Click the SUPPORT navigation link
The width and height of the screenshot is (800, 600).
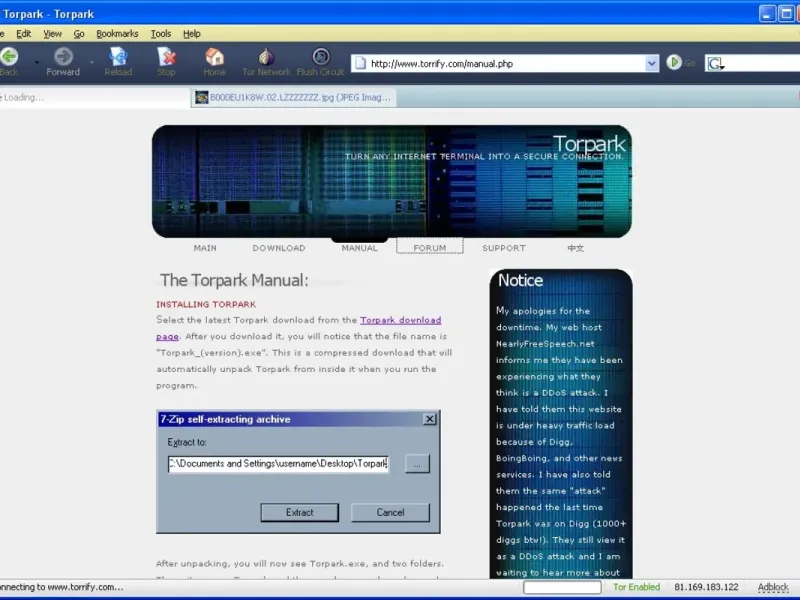pyautogui.click(x=504, y=248)
